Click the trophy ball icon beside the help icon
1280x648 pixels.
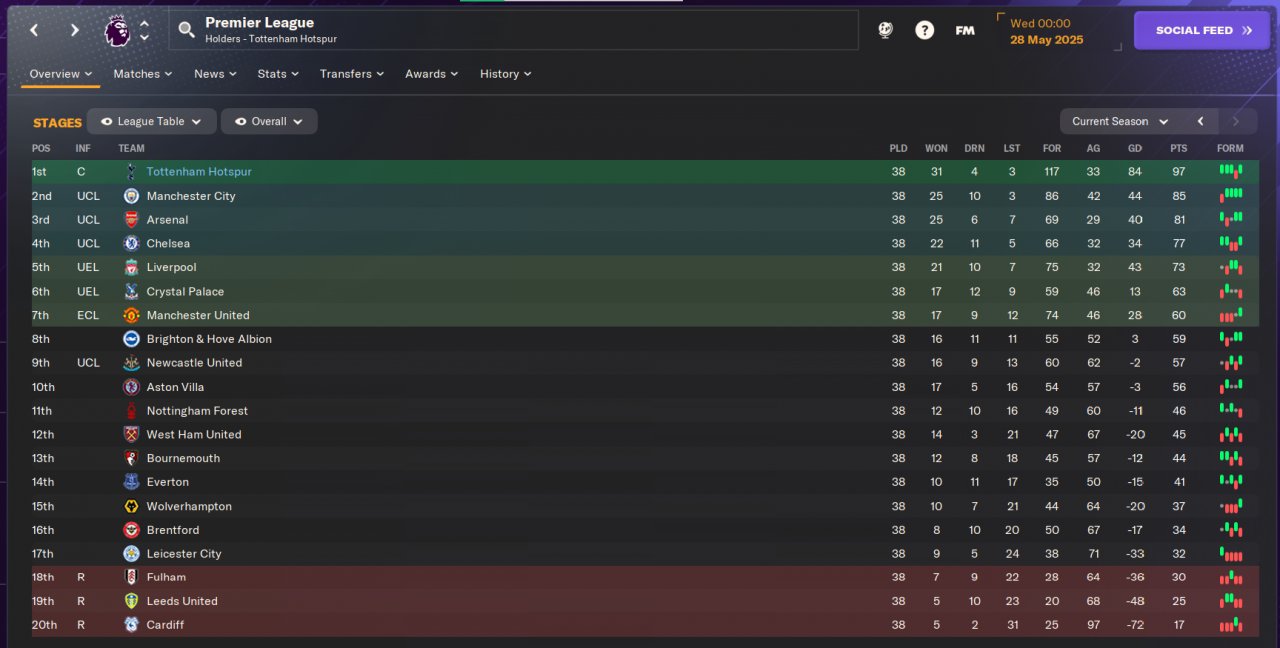pos(885,30)
